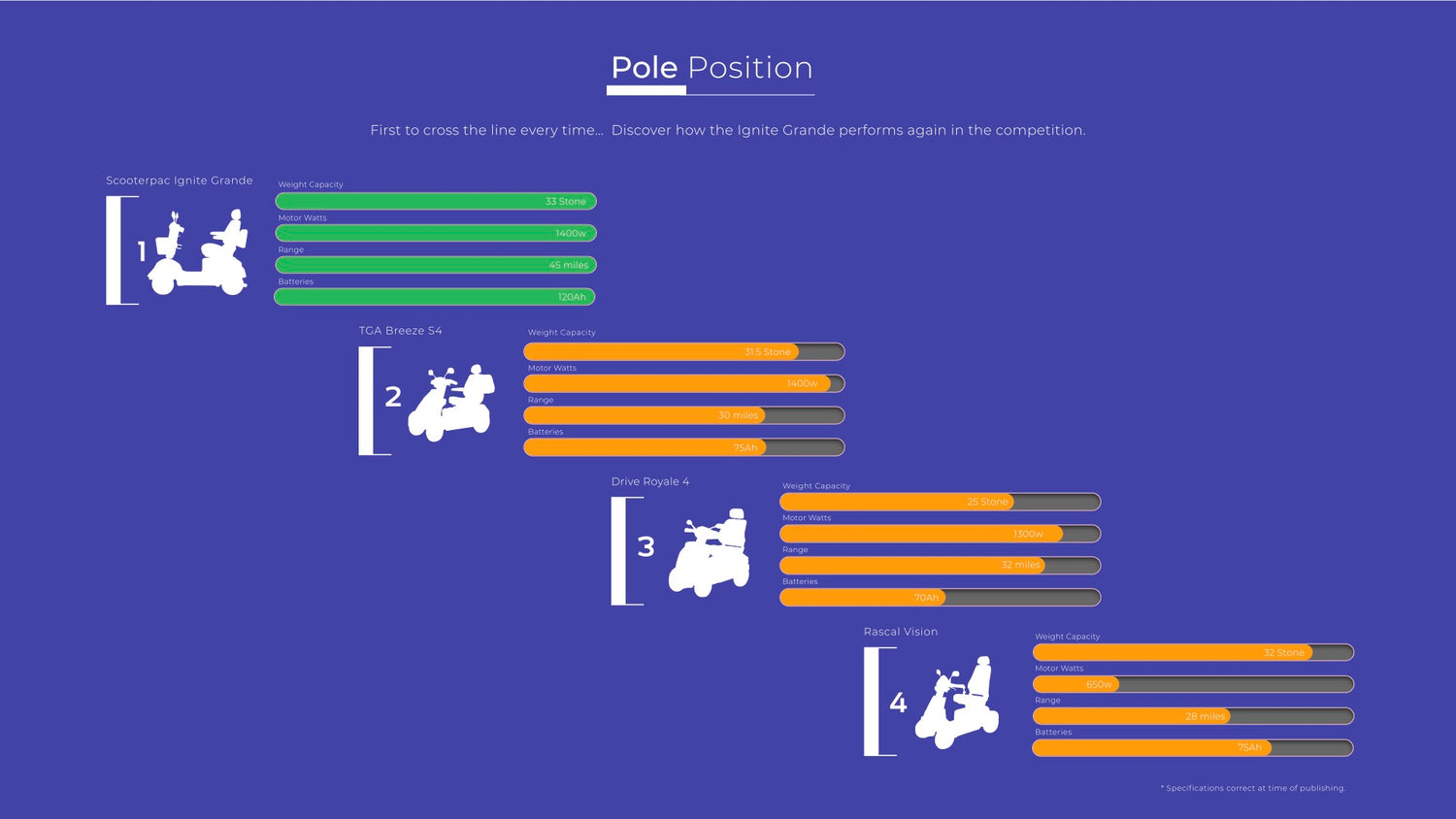Click the Scooterpac Ignite Grande scooter silhouette

tap(199, 253)
